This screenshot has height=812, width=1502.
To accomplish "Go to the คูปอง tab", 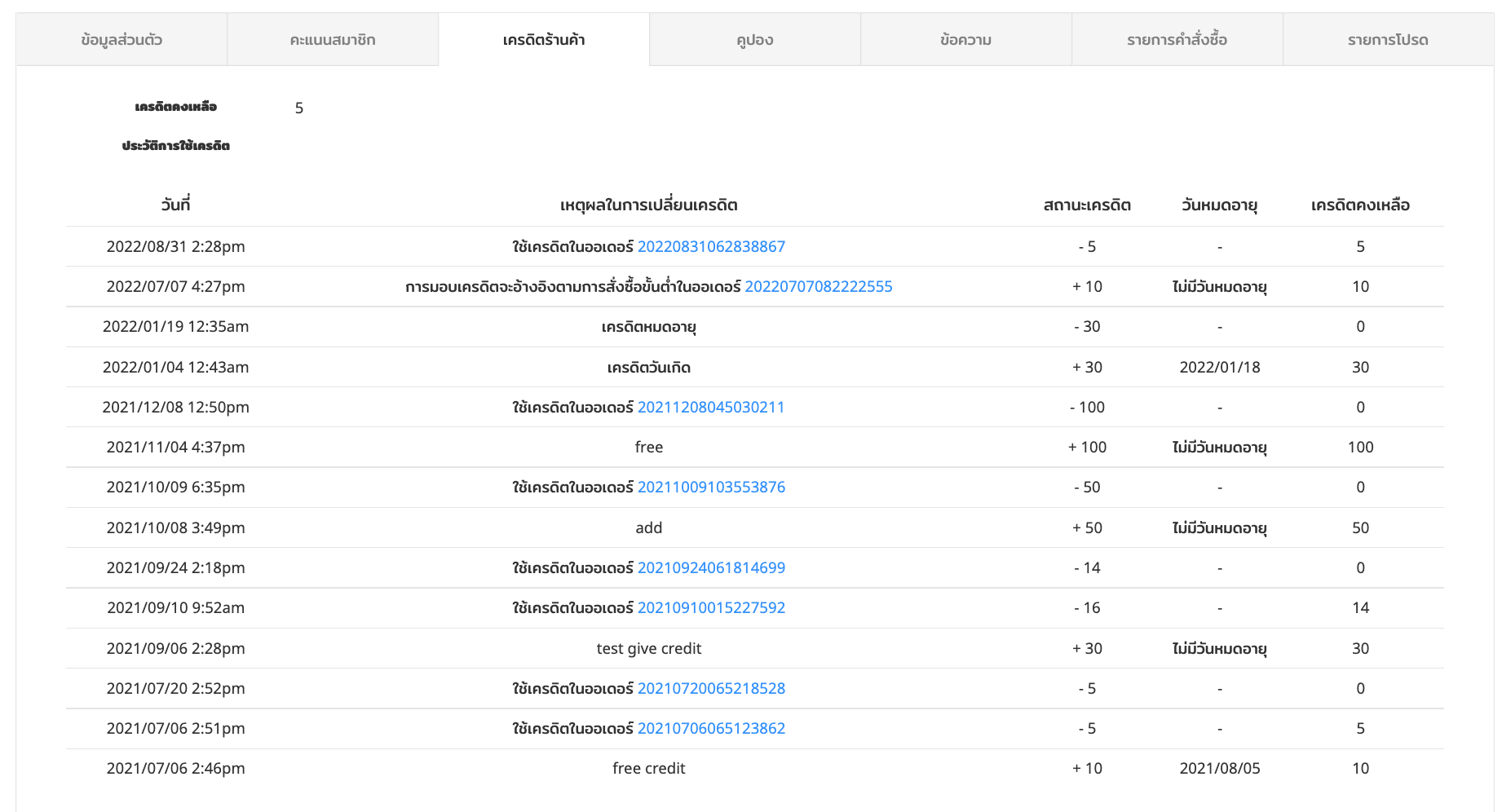I will coord(755,39).
